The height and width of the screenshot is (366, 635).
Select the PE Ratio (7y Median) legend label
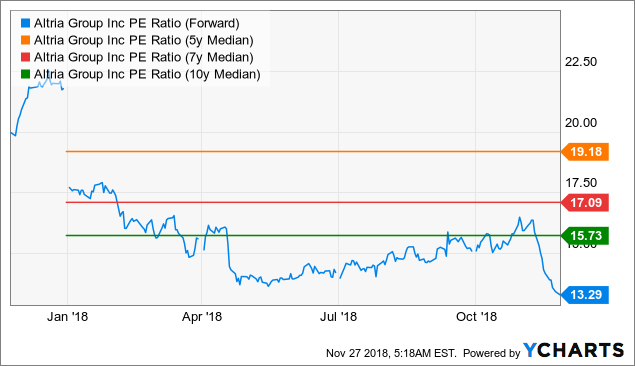[143, 57]
